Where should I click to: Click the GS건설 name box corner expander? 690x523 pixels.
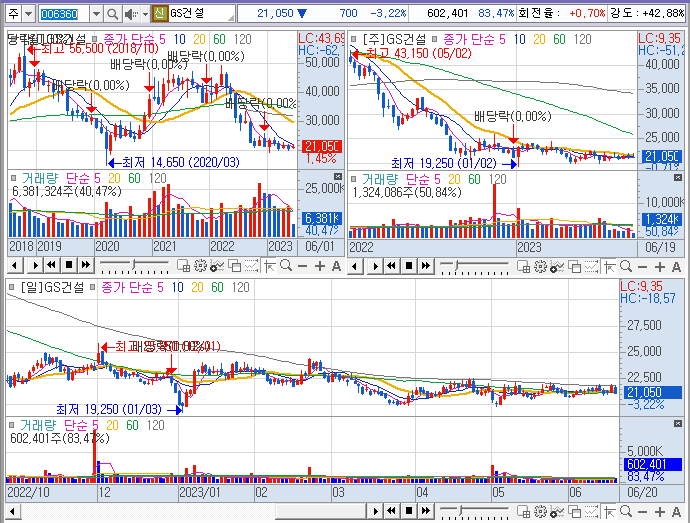pos(231,18)
